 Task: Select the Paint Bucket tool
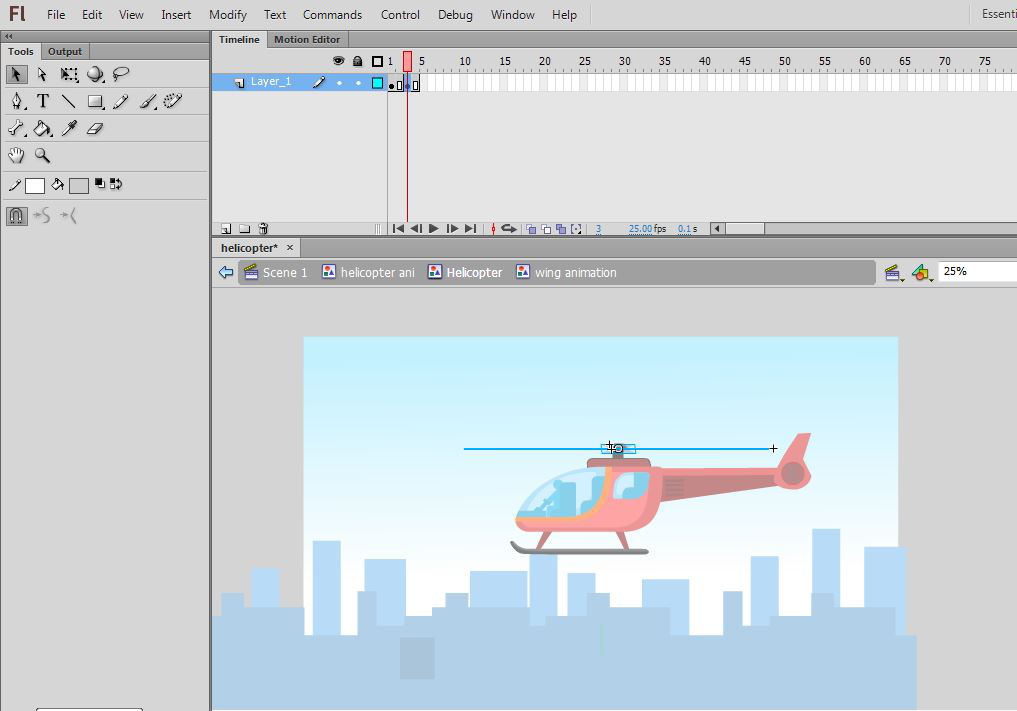click(43, 129)
